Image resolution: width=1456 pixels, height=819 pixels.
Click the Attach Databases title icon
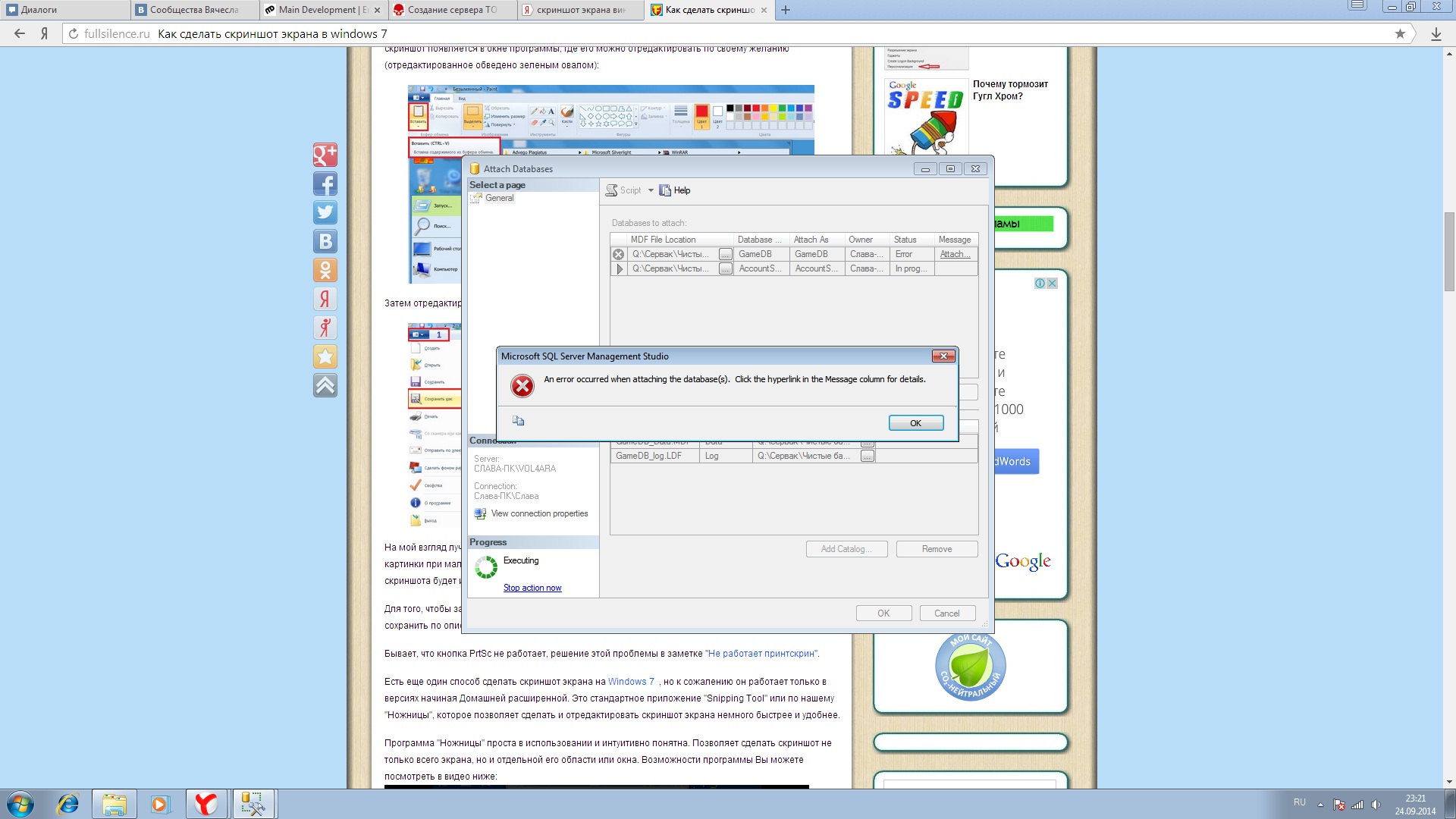(x=475, y=168)
